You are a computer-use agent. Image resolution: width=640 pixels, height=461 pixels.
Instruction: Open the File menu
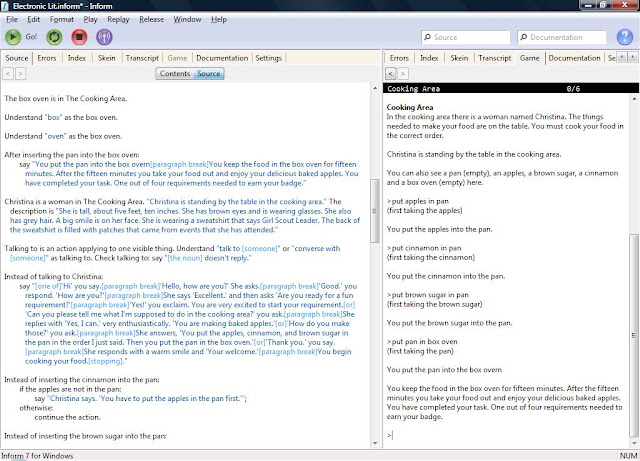[x=12, y=19]
